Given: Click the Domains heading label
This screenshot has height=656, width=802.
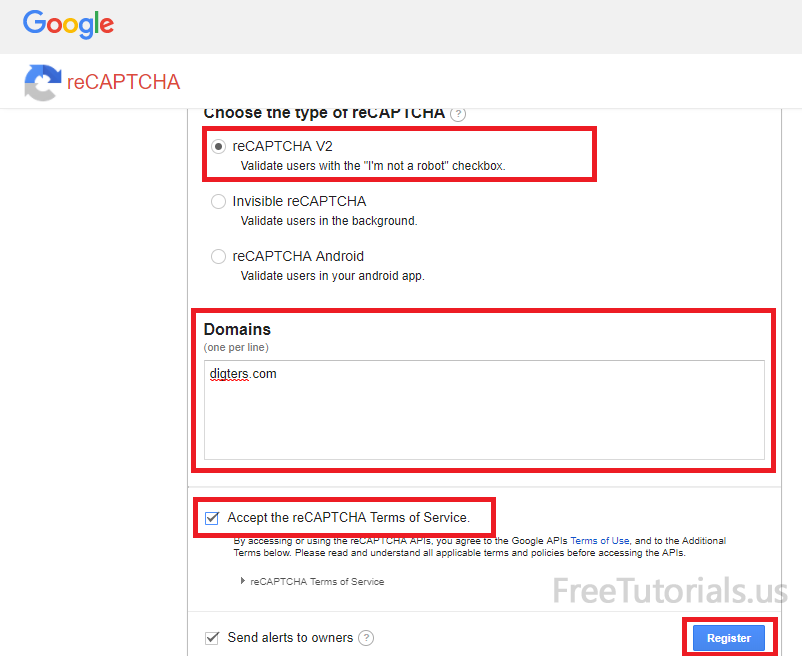Looking at the screenshot, I should [237, 329].
